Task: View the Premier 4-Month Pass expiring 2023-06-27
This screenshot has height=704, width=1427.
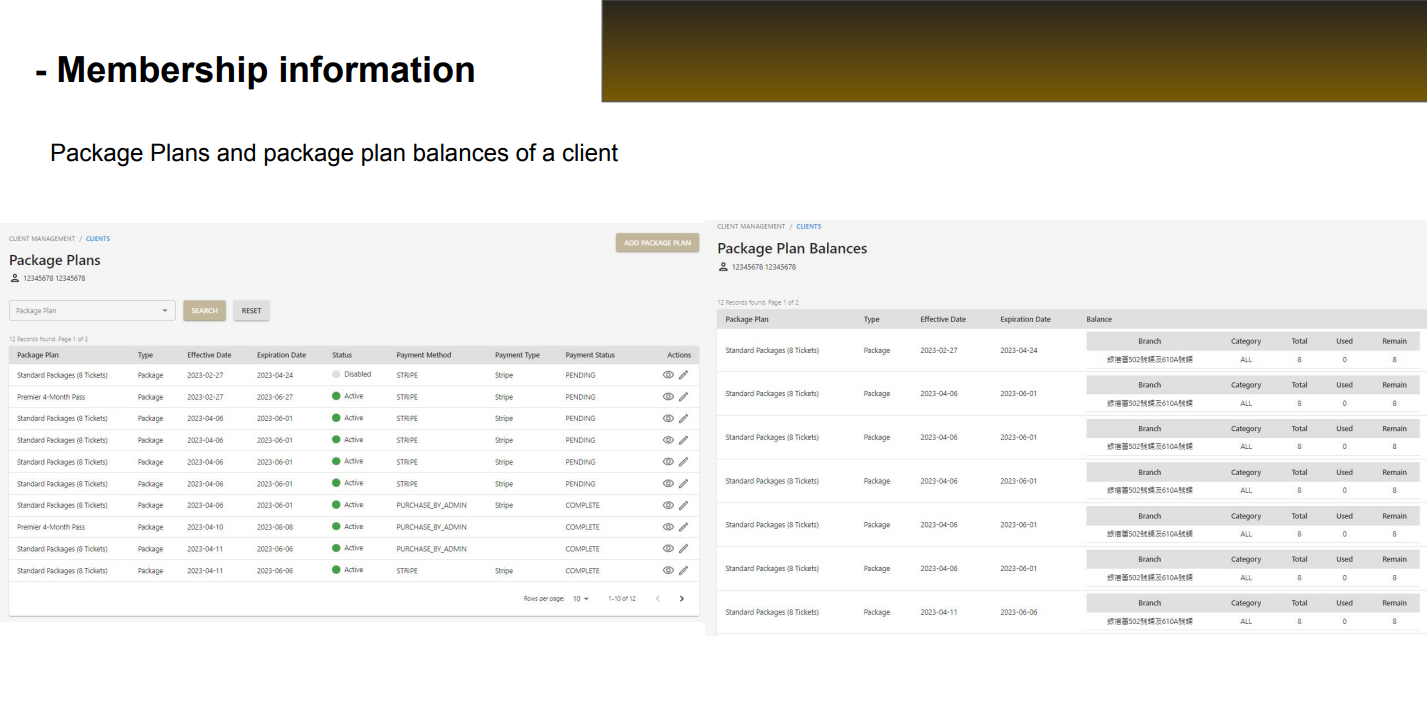Action: coord(668,397)
